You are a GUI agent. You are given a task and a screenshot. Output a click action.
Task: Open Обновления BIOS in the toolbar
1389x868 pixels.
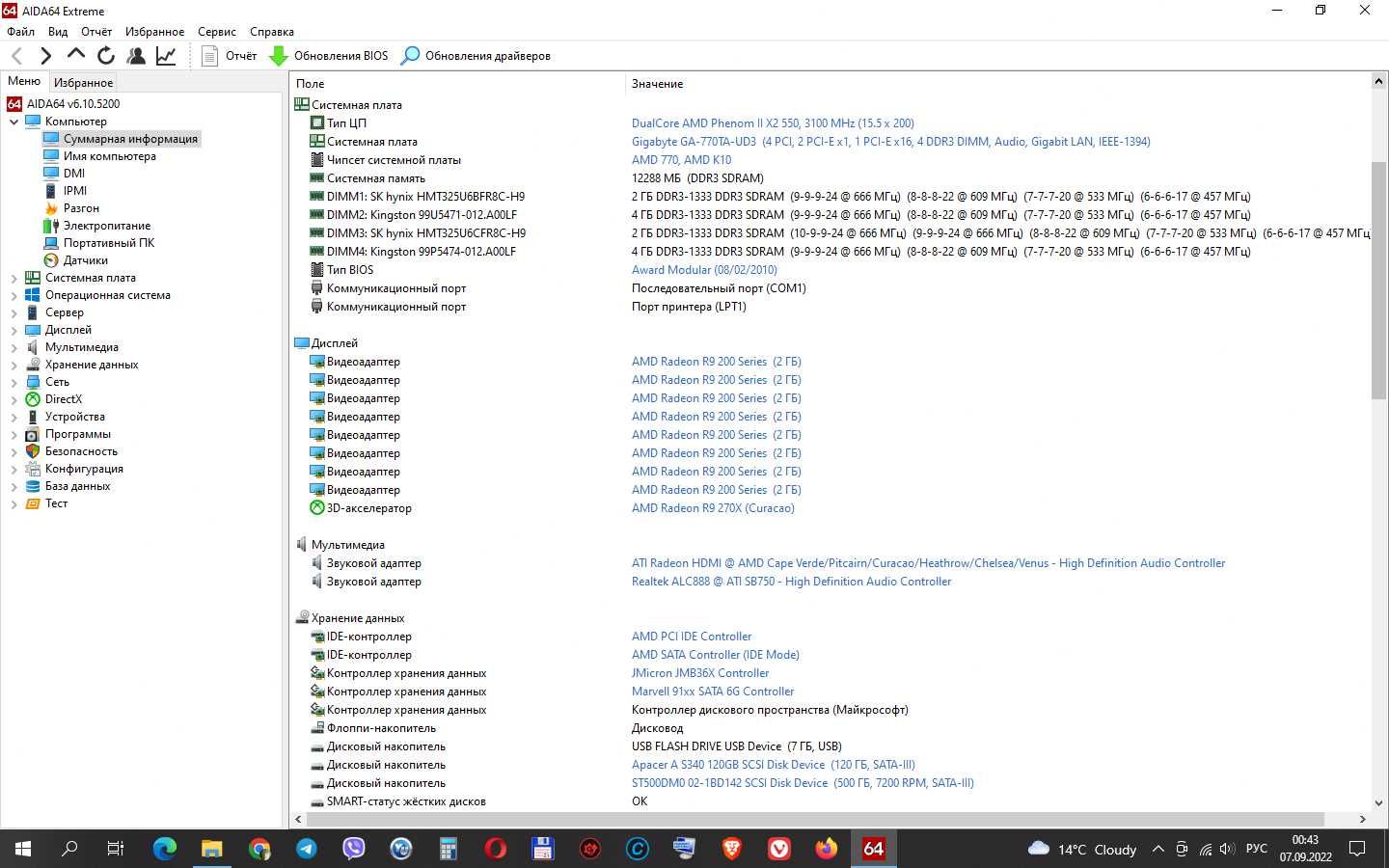point(329,56)
